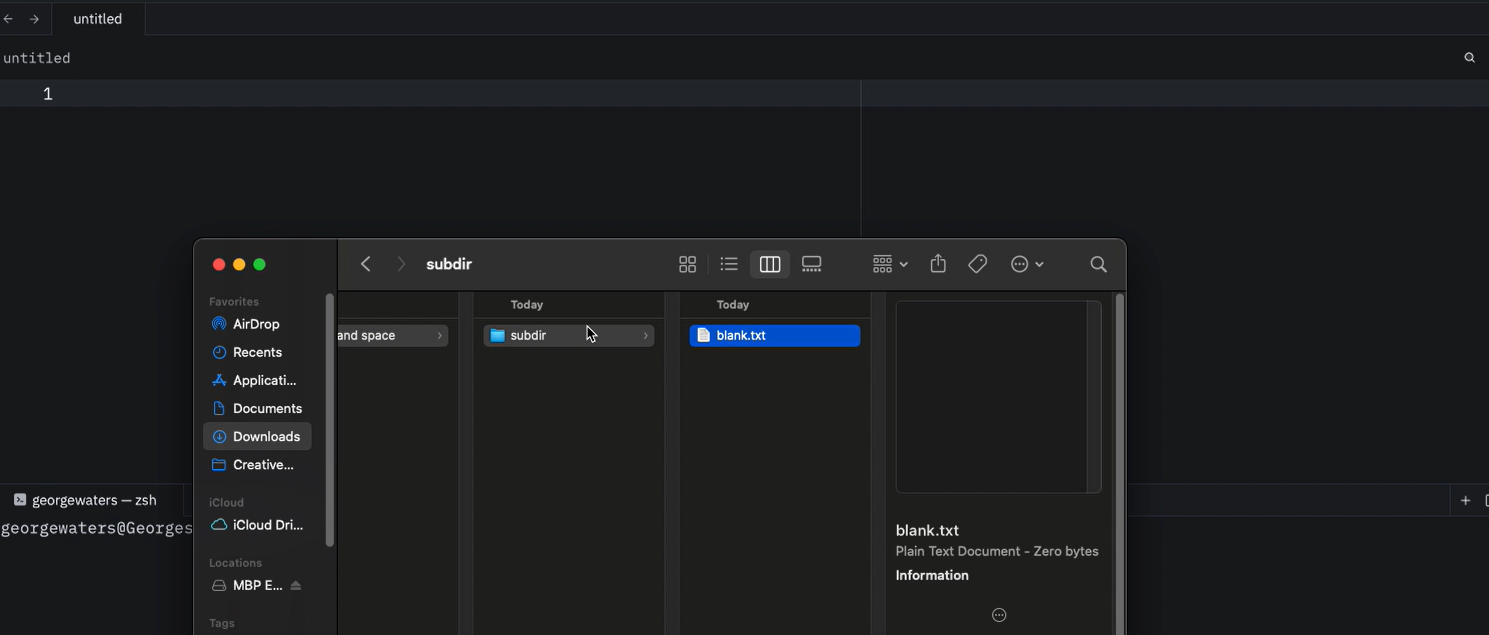Click the Finder window vertical scrollbar
Screen dimensions: 1489x635
coord(1120,464)
